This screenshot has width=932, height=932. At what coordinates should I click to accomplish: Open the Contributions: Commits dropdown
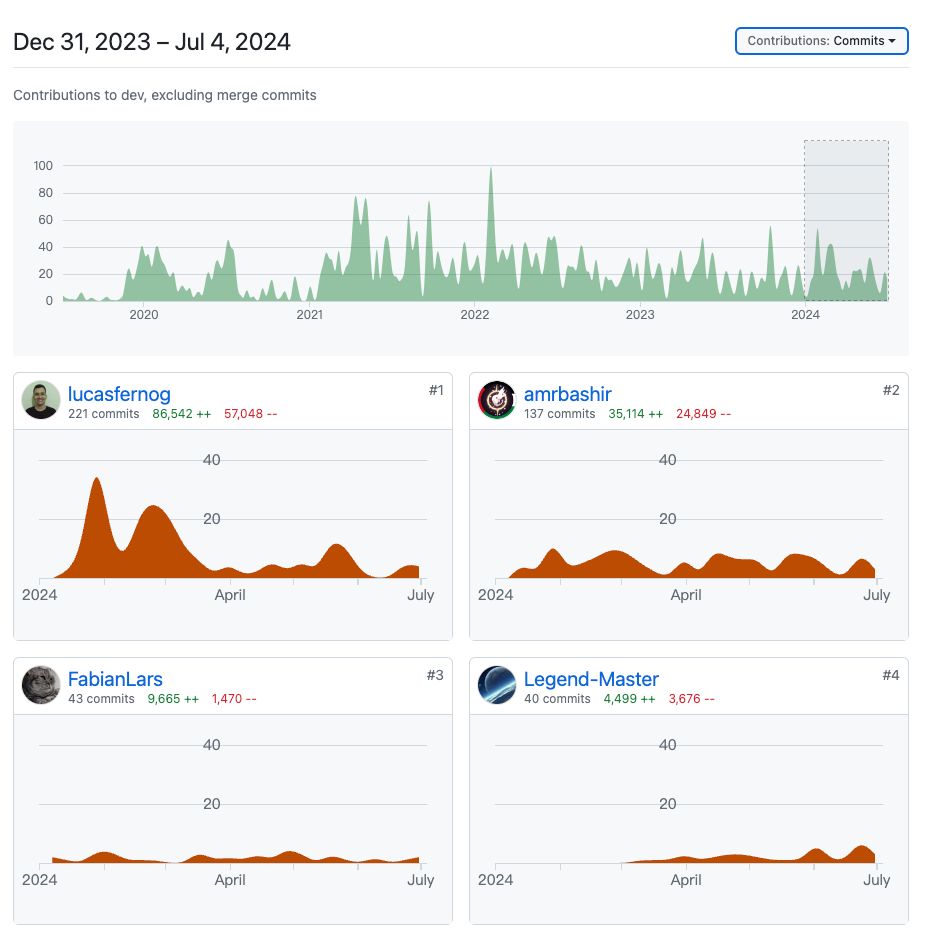click(x=821, y=41)
